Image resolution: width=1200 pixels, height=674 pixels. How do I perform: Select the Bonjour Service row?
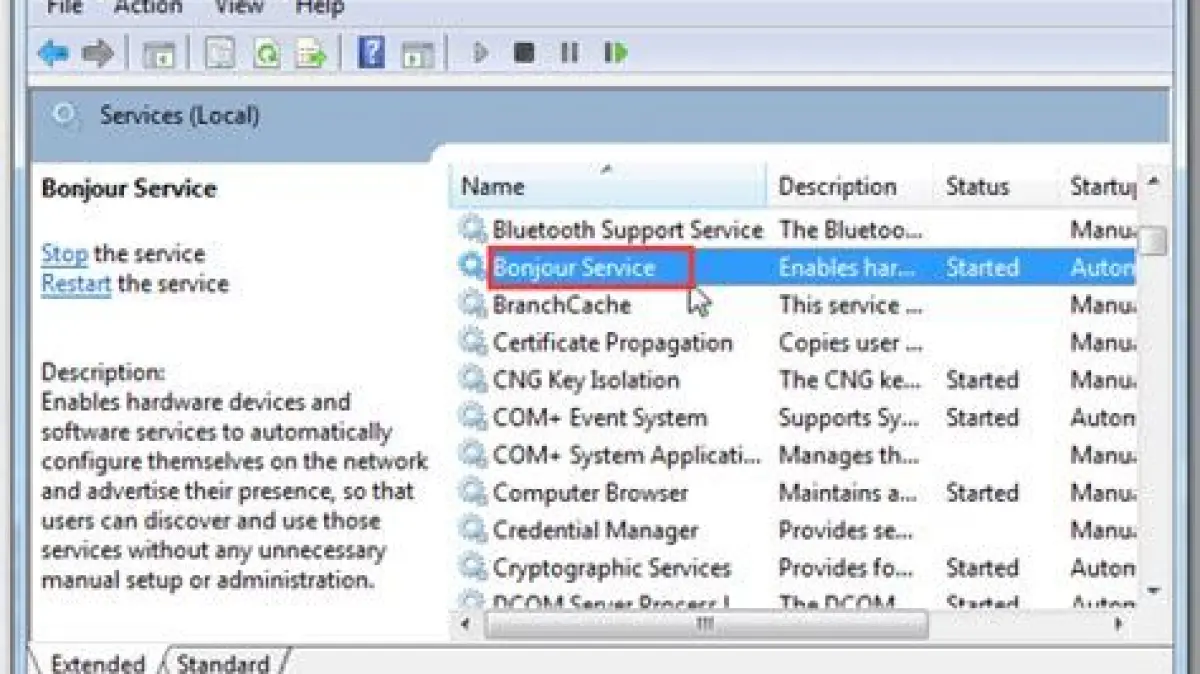[574, 268]
